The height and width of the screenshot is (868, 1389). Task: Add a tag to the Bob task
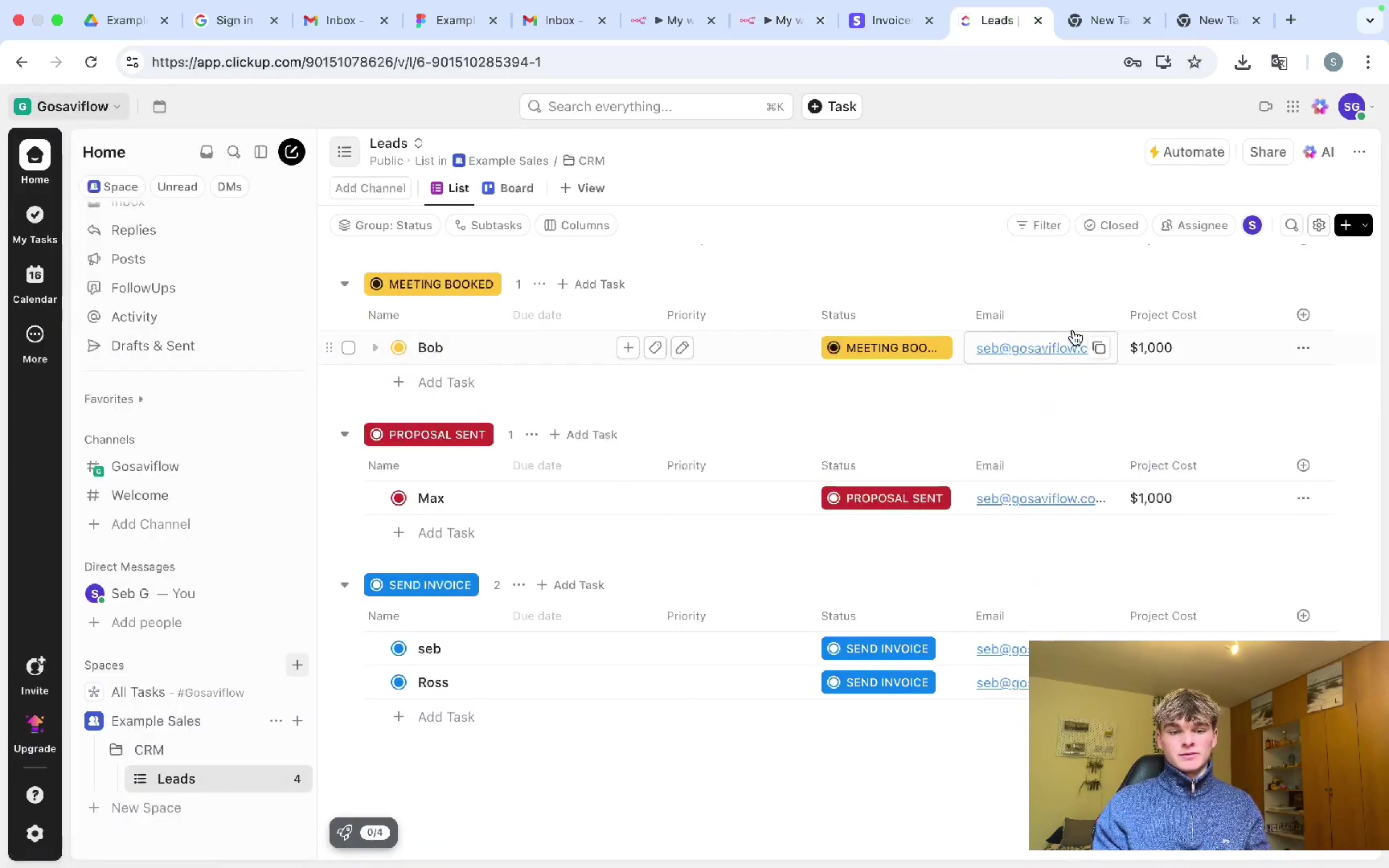tap(655, 348)
